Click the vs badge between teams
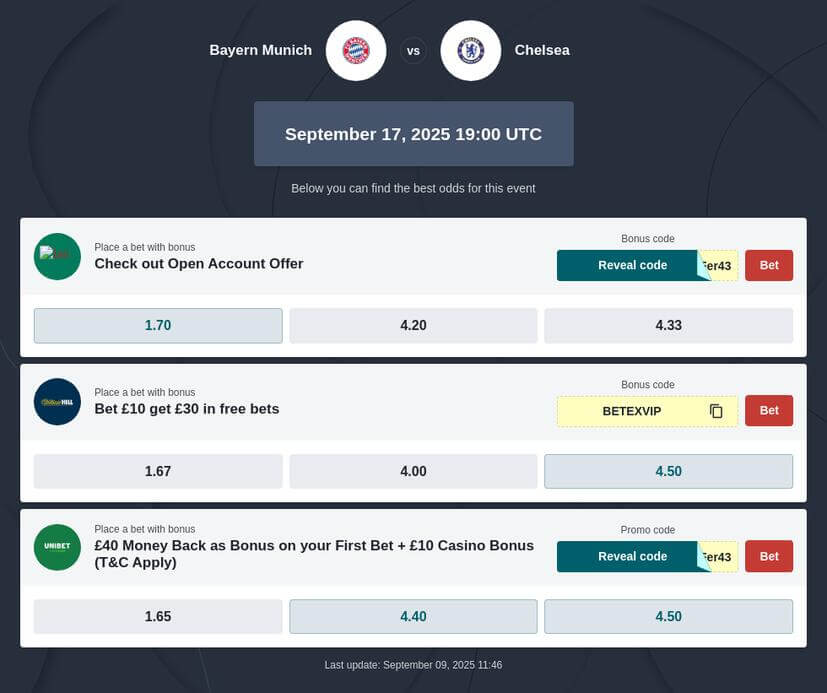 (414, 51)
